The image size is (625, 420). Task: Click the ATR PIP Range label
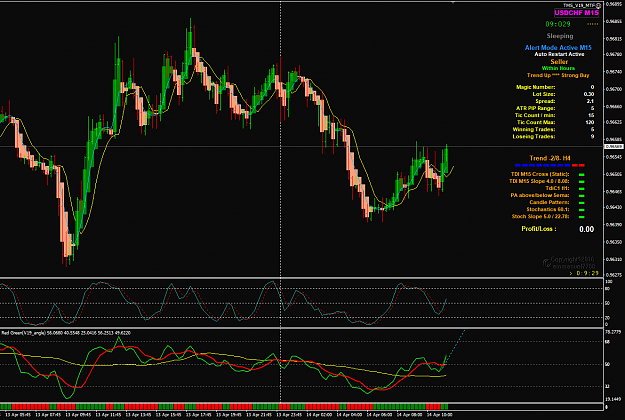point(535,108)
